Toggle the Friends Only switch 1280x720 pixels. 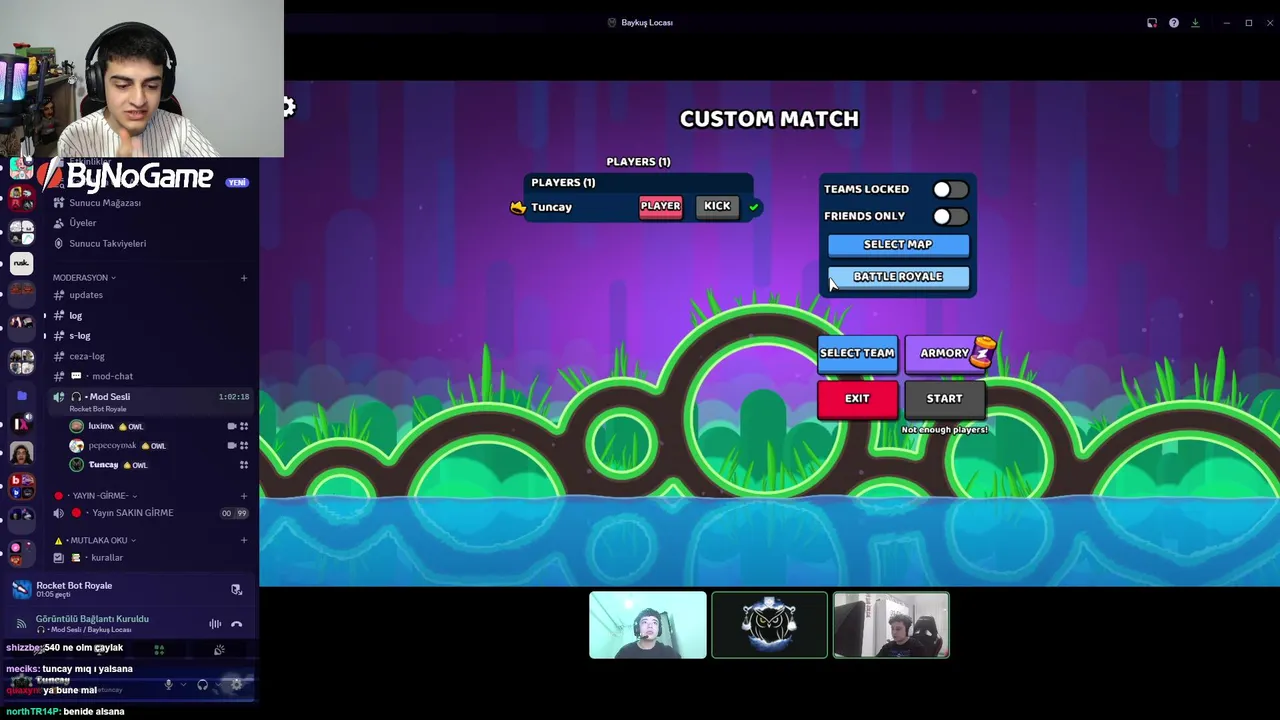point(950,216)
